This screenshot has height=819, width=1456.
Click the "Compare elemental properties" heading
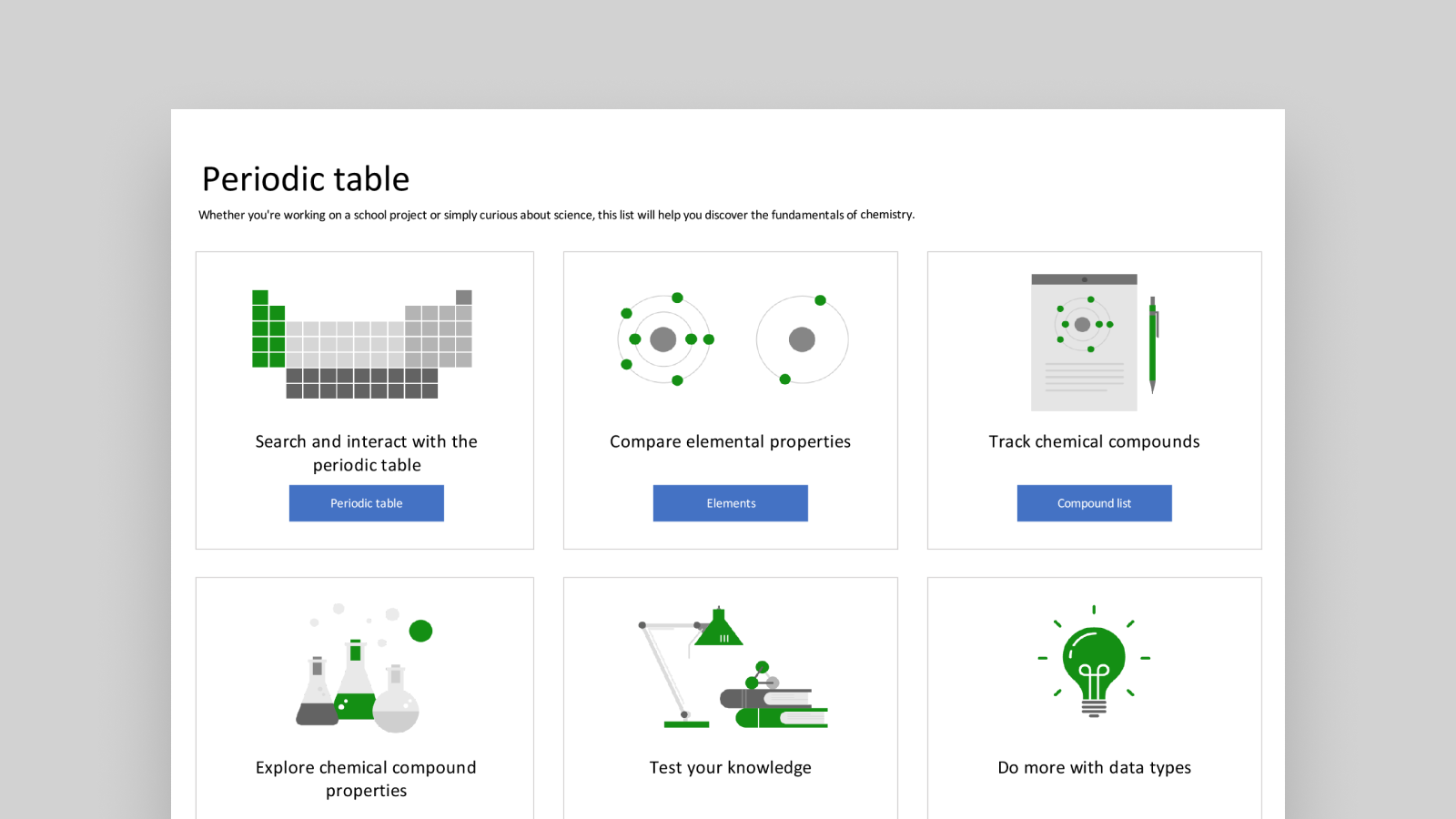click(730, 441)
